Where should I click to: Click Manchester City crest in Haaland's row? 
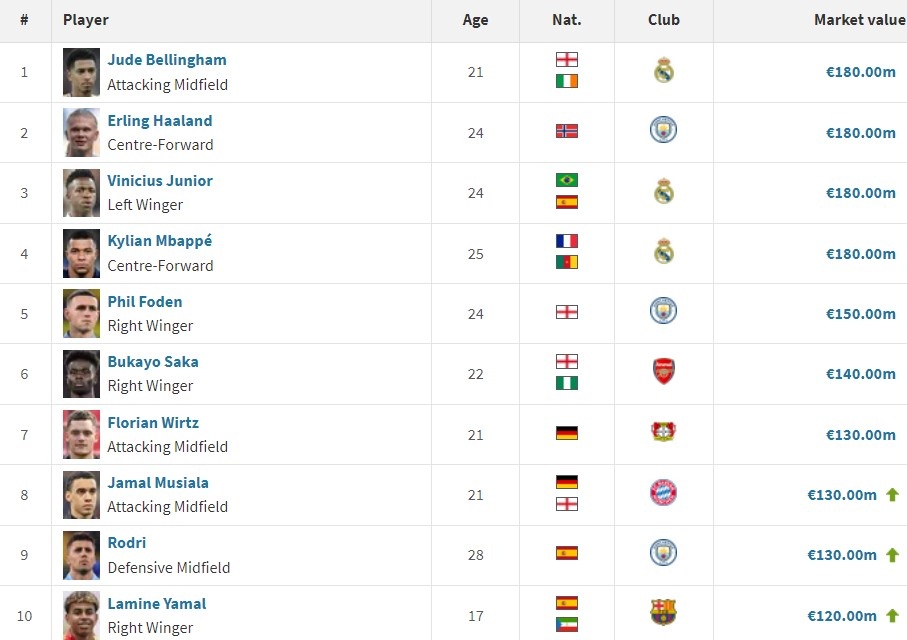point(663,130)
